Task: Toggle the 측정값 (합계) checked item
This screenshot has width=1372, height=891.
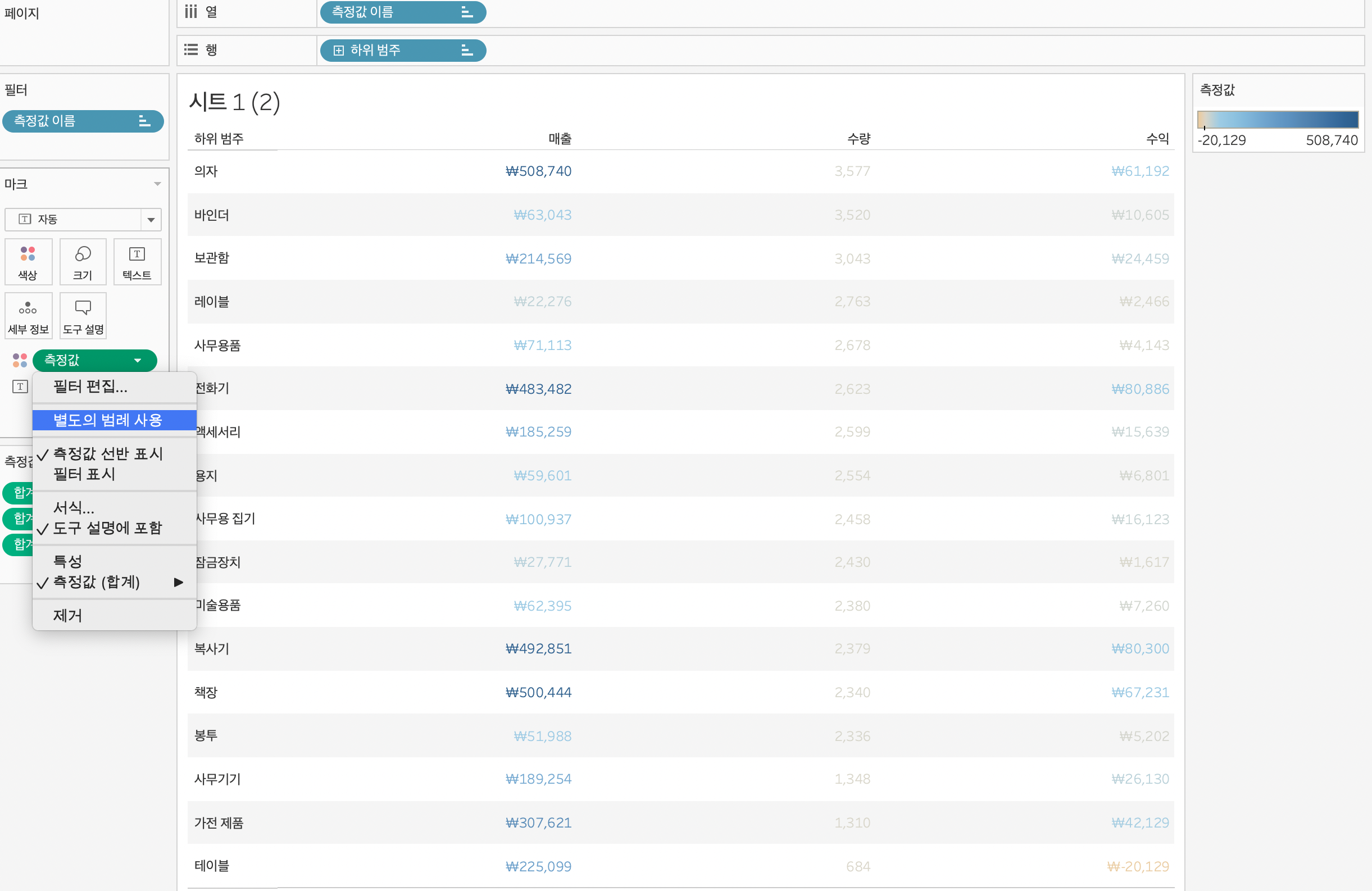Action: (96, 582)
